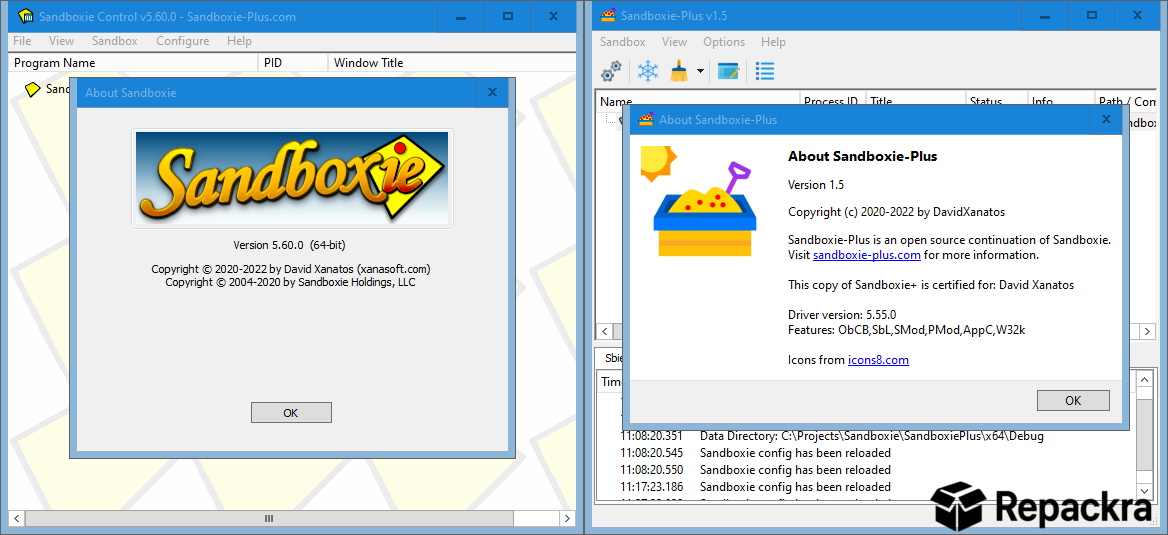Click right arrow of Sandboxie Control horizontal scrollbar

[x=568, y=518]
